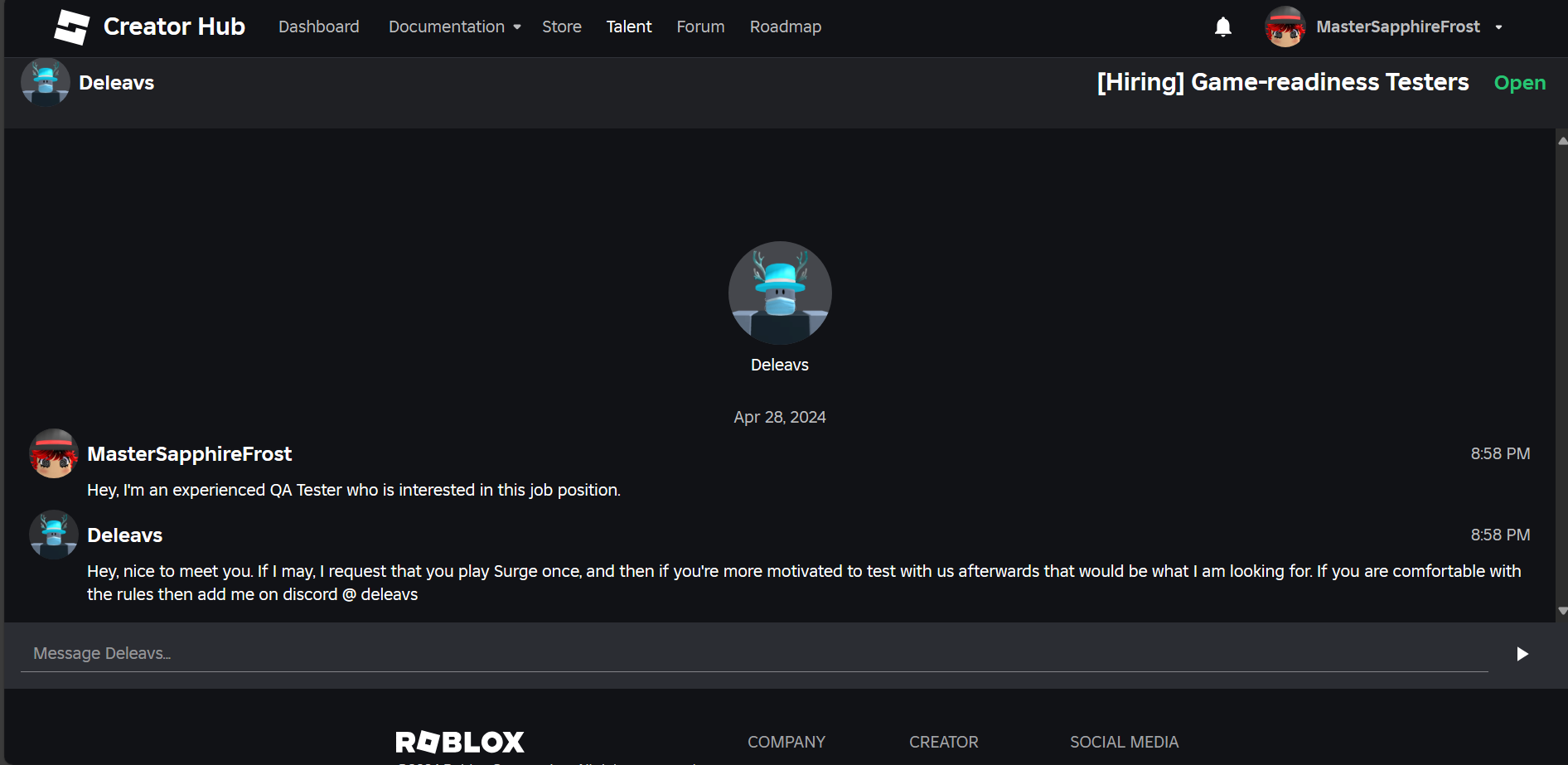The image size is (1568, 765).
Task: Open the Store page
Action: [x=561, y=27]
